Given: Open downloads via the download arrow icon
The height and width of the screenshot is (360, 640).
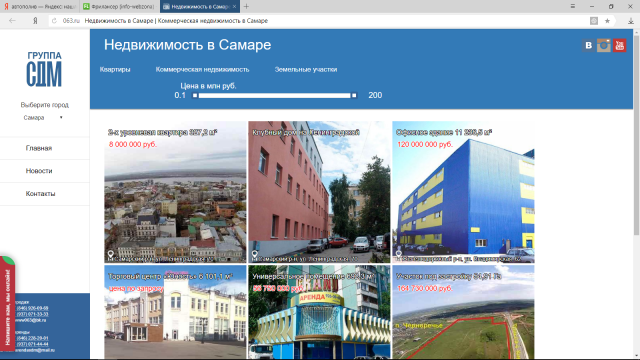Looking at the screenshot, I should click(631, 21).
